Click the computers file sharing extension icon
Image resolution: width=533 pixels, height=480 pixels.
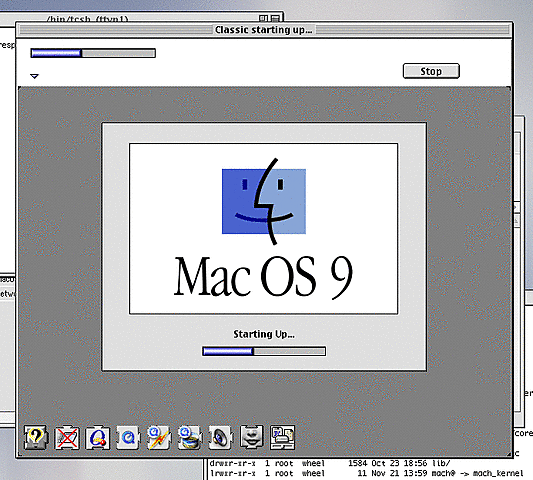point(282,438)
